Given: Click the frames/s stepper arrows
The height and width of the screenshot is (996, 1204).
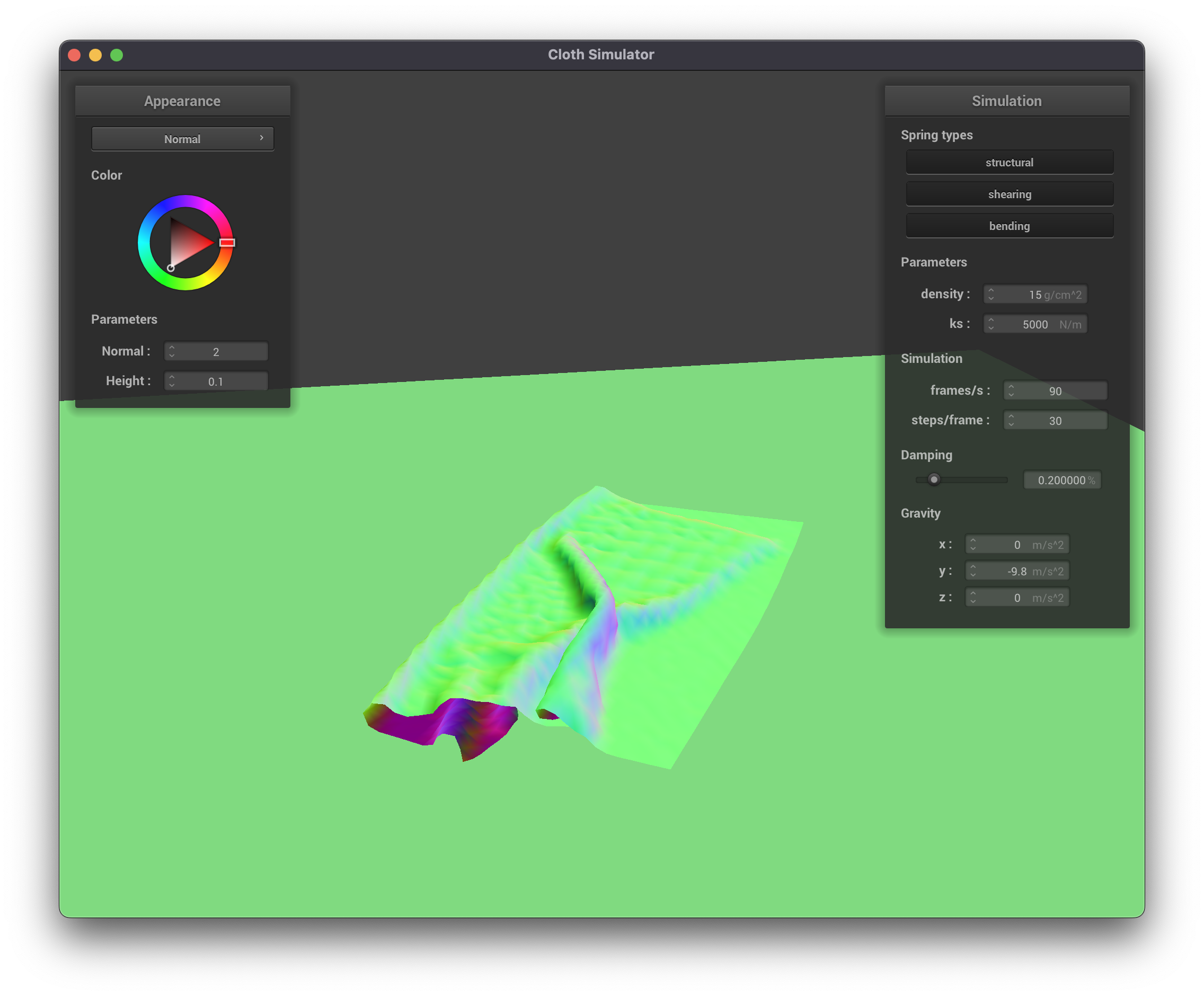Looking at the screenshot, I should click(1011, 391).
